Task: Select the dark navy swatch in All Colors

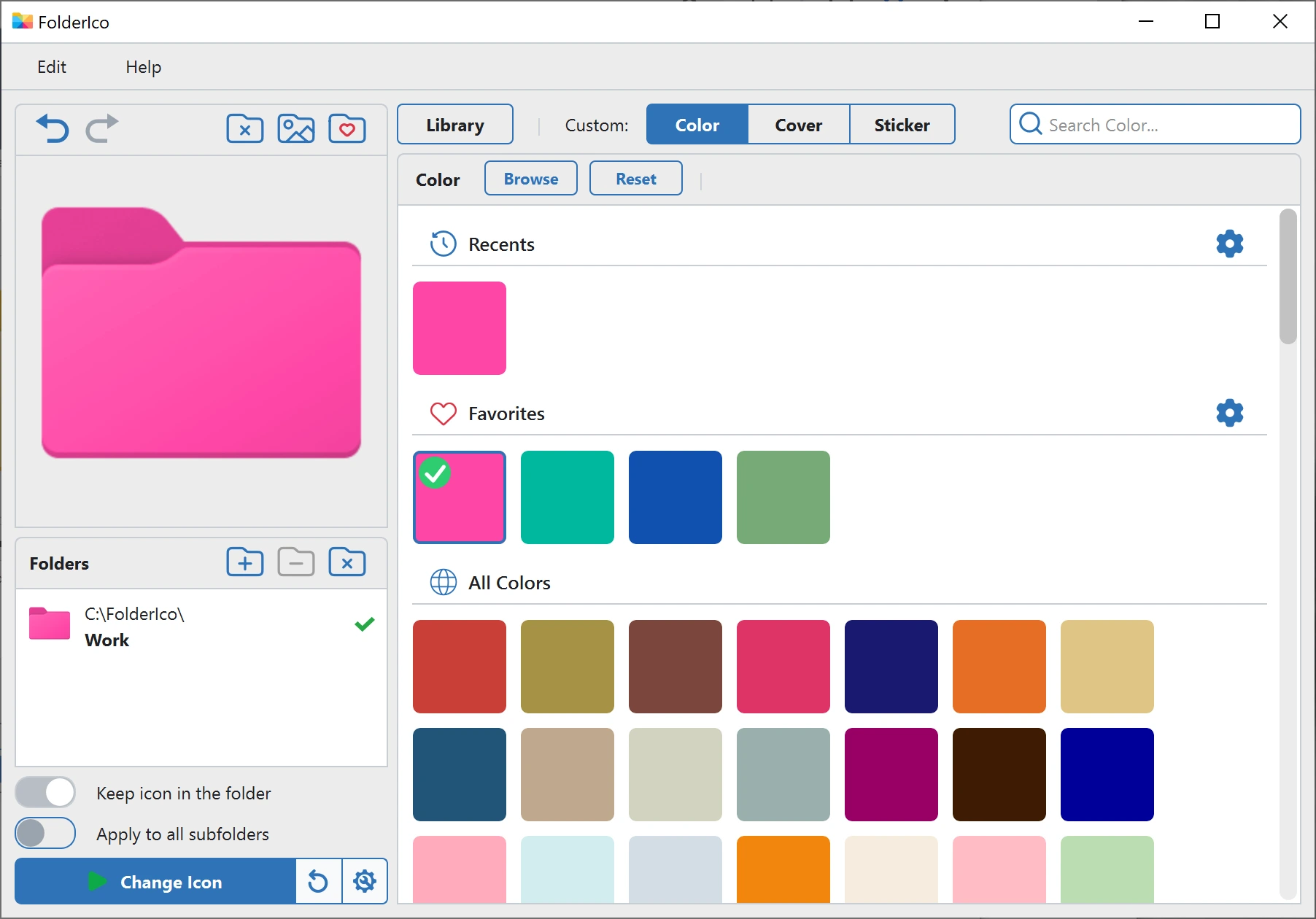Action: pos(891,667)
